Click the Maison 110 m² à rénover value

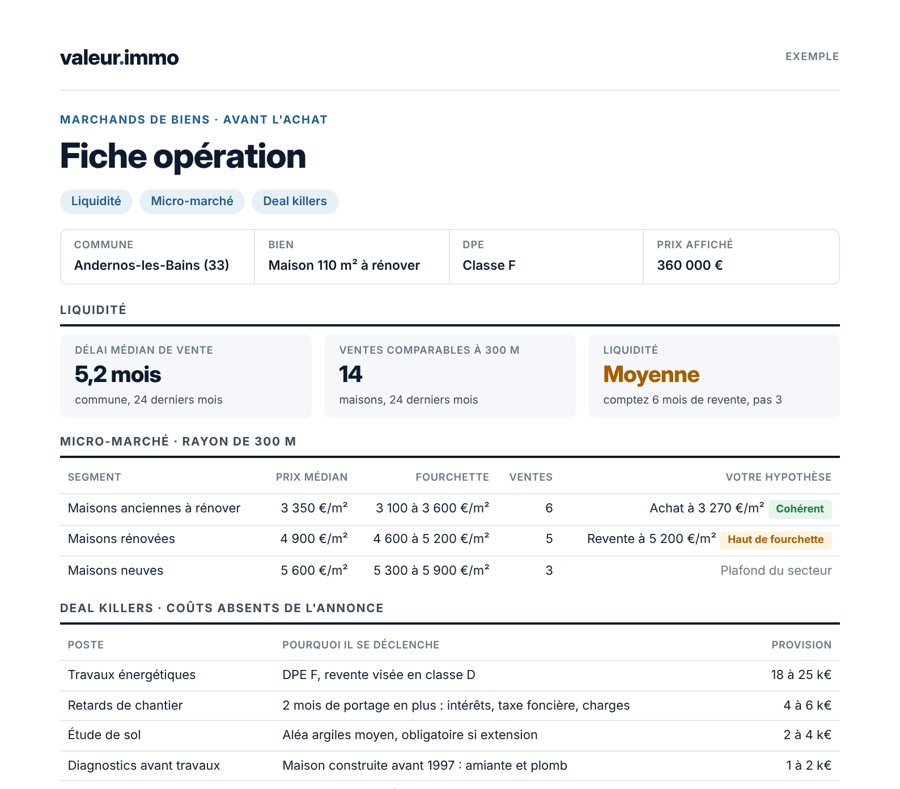tap(344, 265)
